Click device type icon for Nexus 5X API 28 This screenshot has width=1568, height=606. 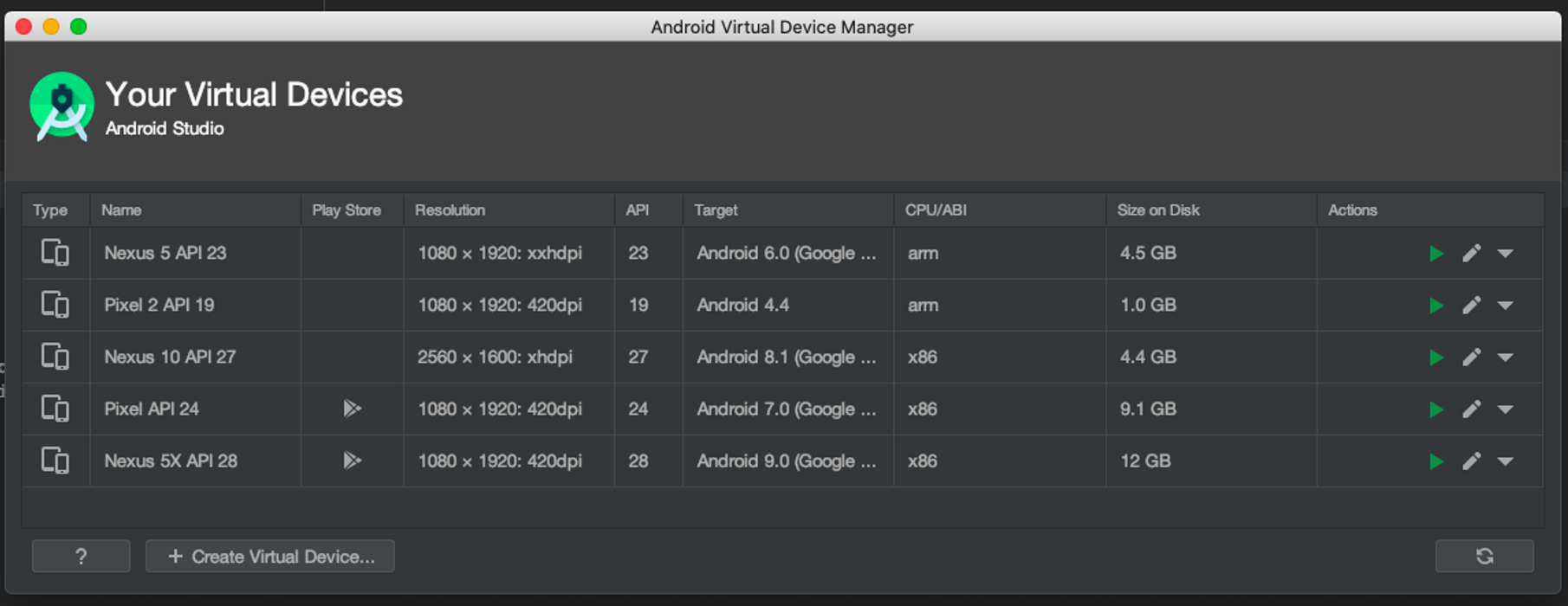[55, 461]
